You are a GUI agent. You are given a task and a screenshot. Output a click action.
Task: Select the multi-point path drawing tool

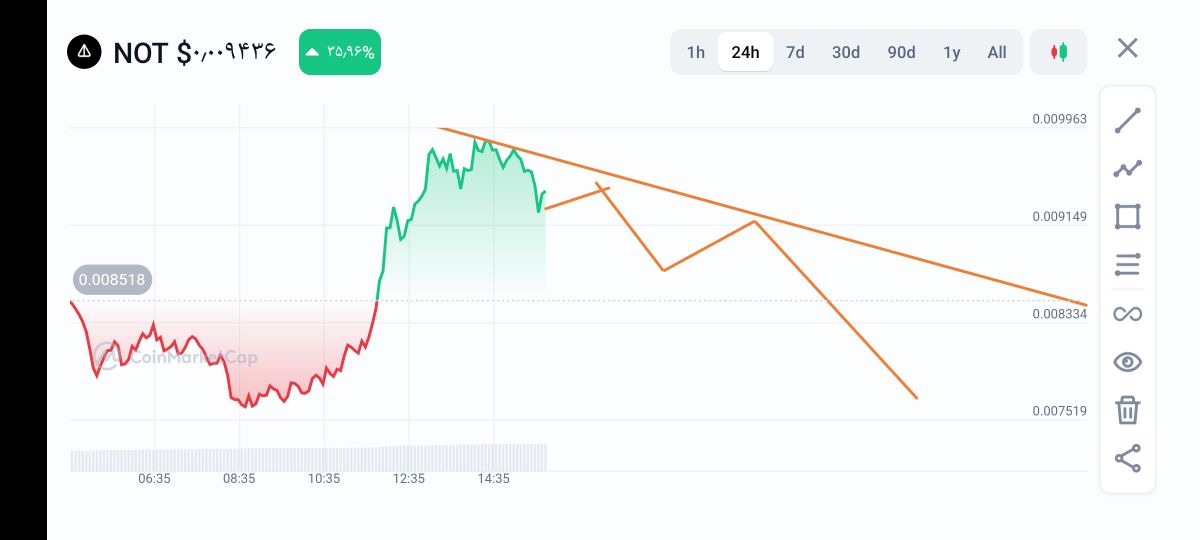pyautogui.click(x=1127, y=169)
